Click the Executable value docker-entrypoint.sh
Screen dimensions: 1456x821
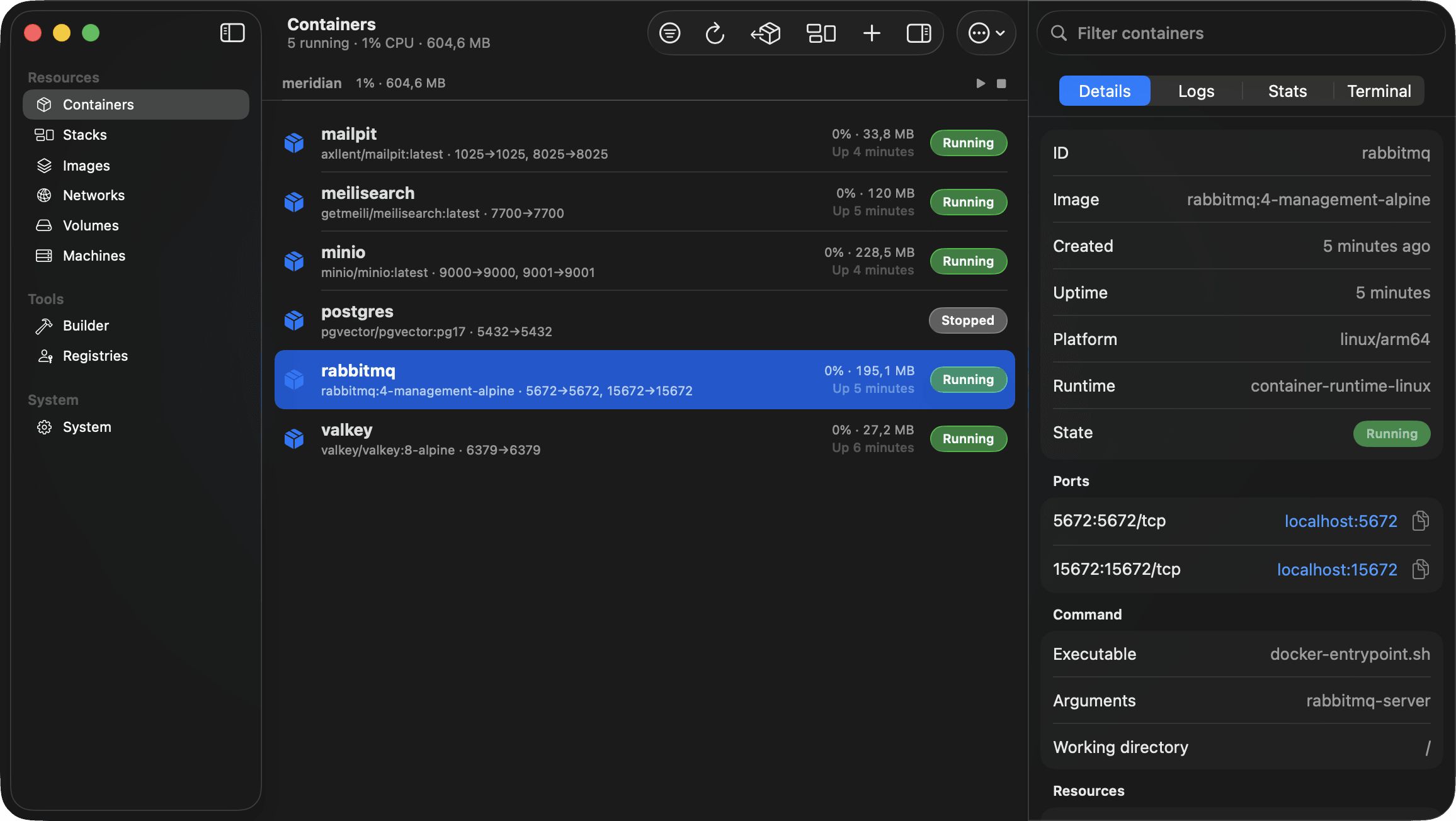[x=1350, y=654]
